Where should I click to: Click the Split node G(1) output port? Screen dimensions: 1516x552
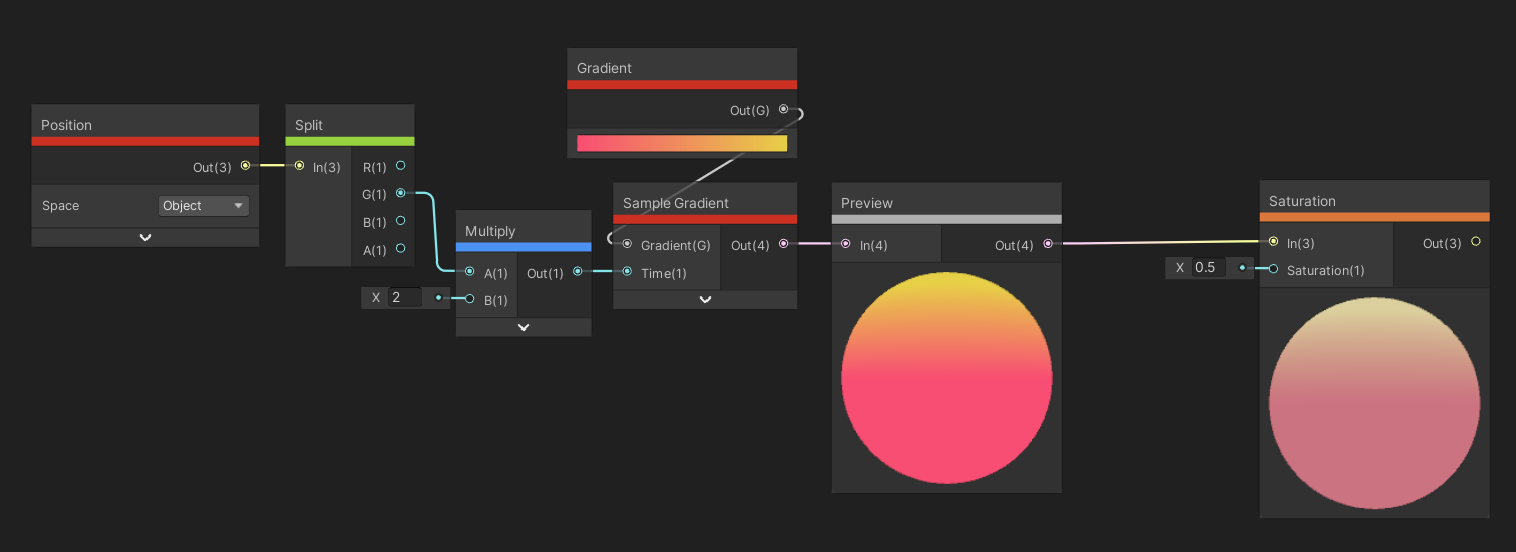[x=400, y=193]
